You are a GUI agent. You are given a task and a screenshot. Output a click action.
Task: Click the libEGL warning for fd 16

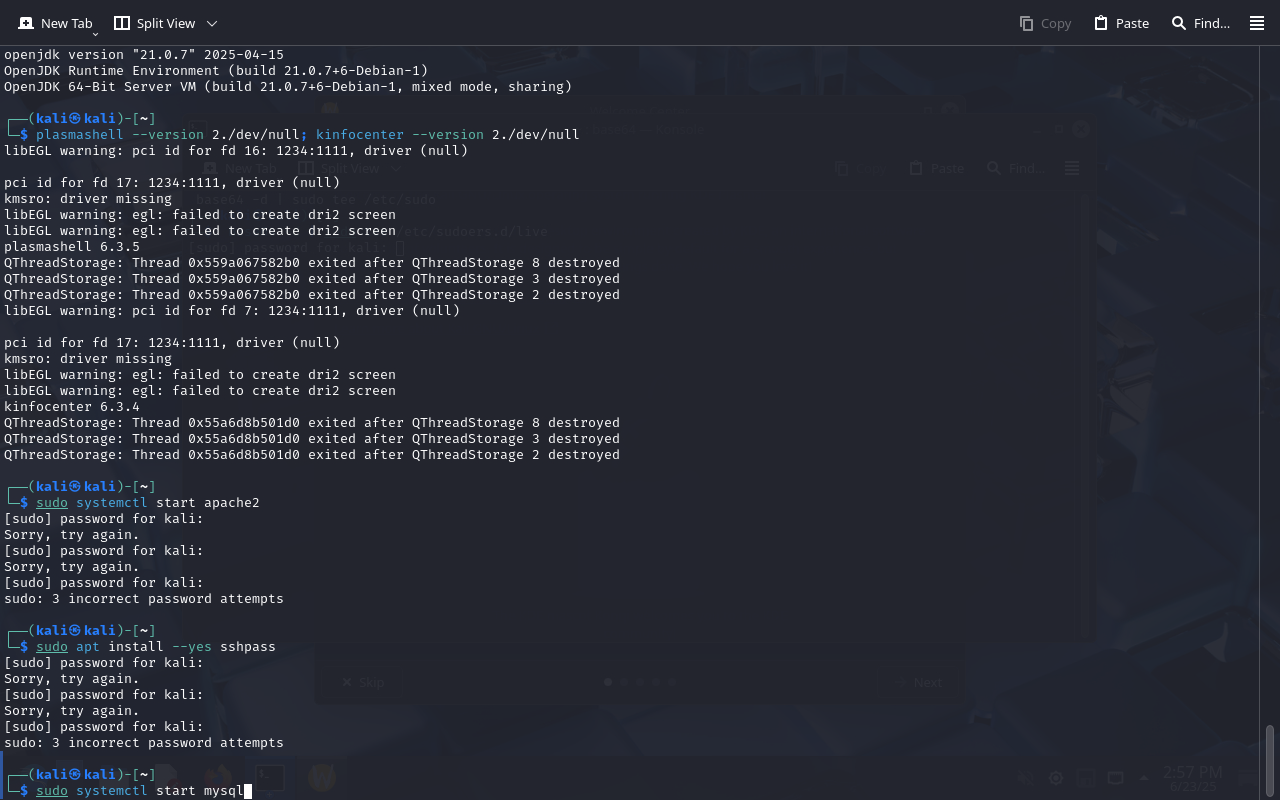tap(236, 151)
